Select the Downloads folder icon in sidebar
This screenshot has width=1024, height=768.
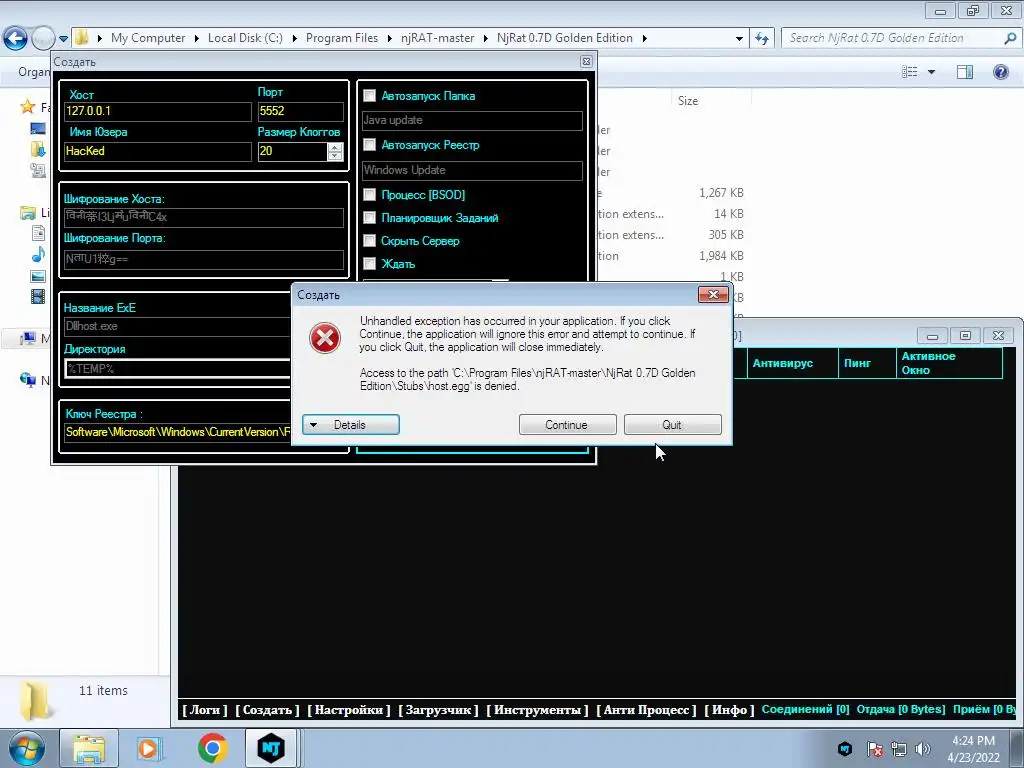38,150
